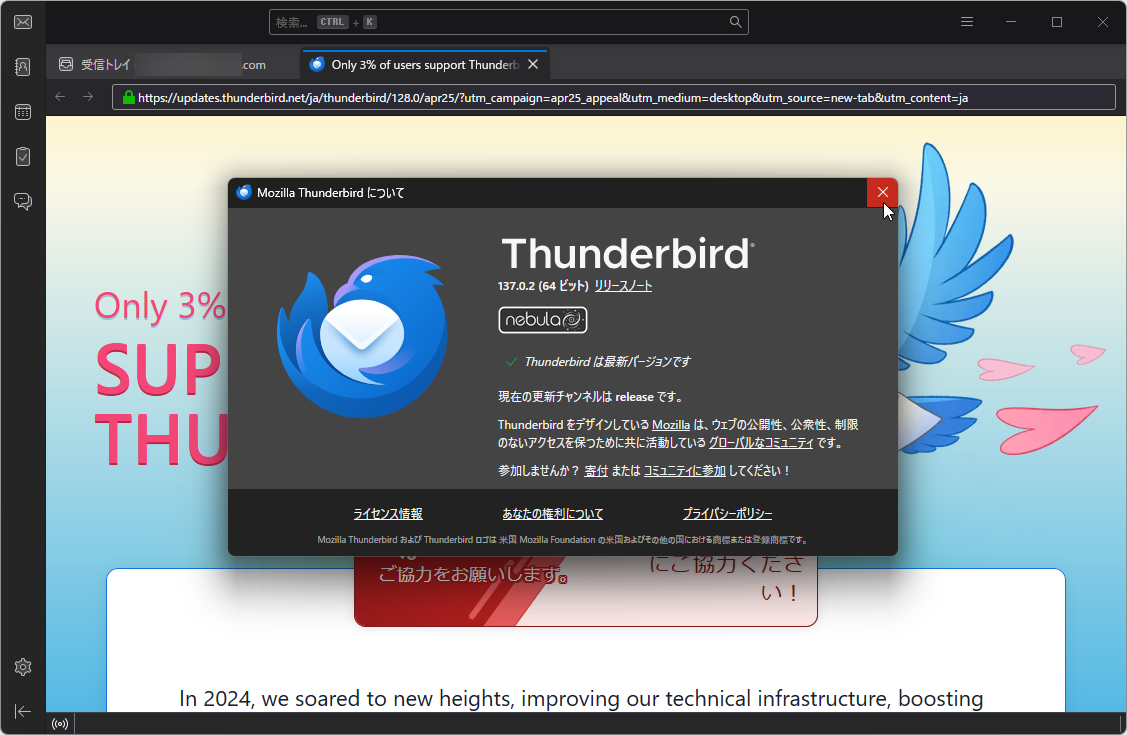This screenshot has width=1127, height=735.
Task: Click the back navigation arrow
Action: [59, 97]
